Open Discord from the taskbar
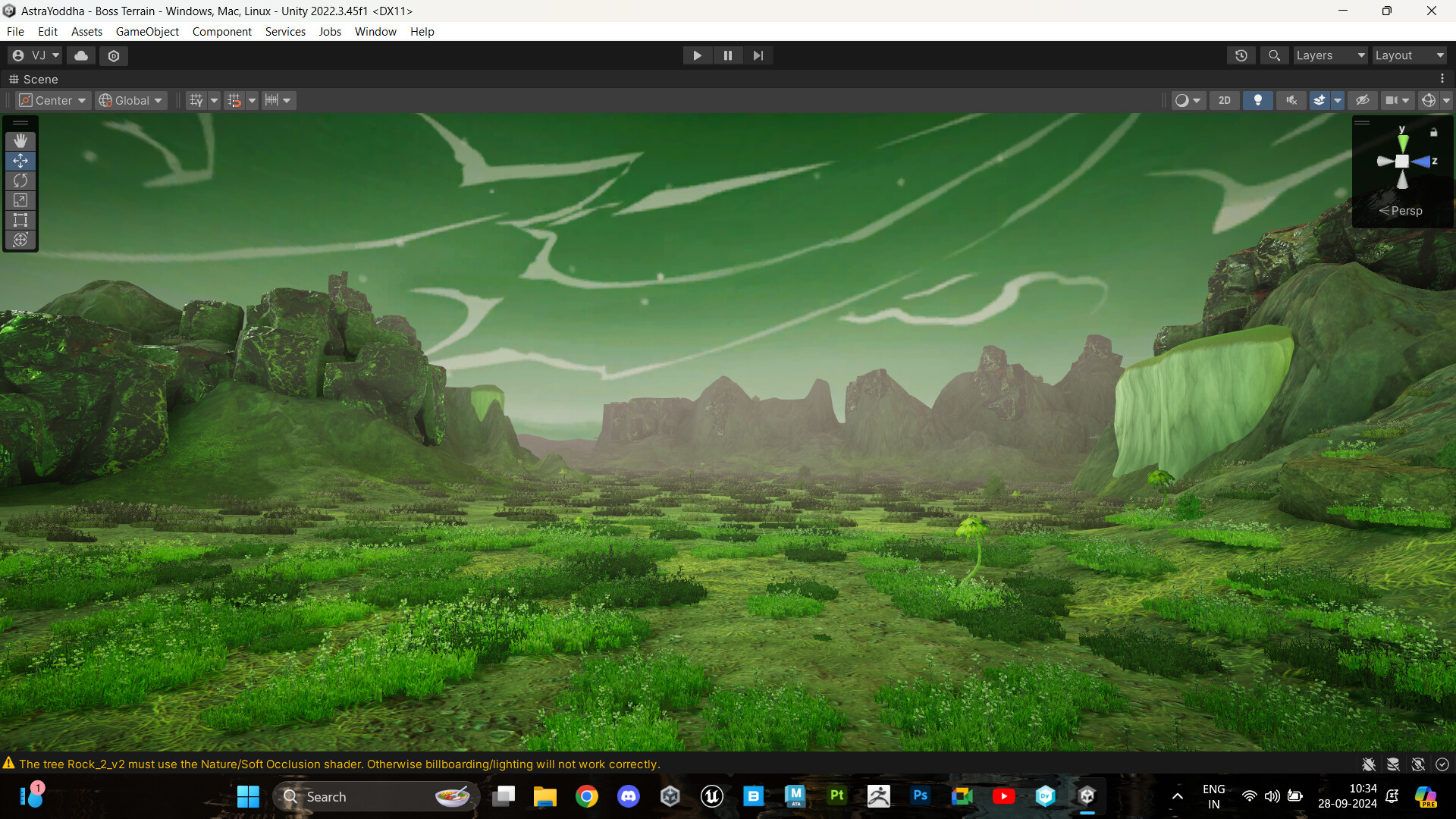The image size is (1456, 819). pos(629,796)
